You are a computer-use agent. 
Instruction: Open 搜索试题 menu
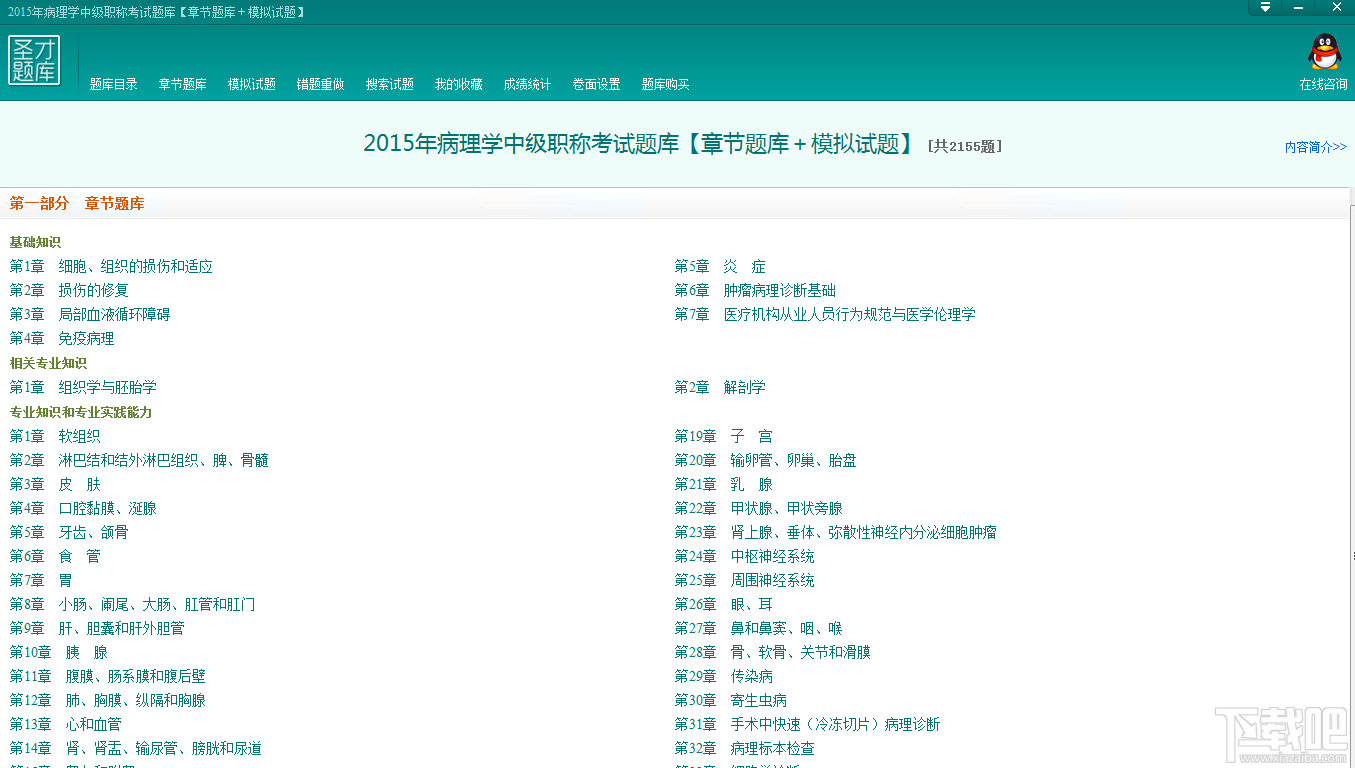point(390,84)
